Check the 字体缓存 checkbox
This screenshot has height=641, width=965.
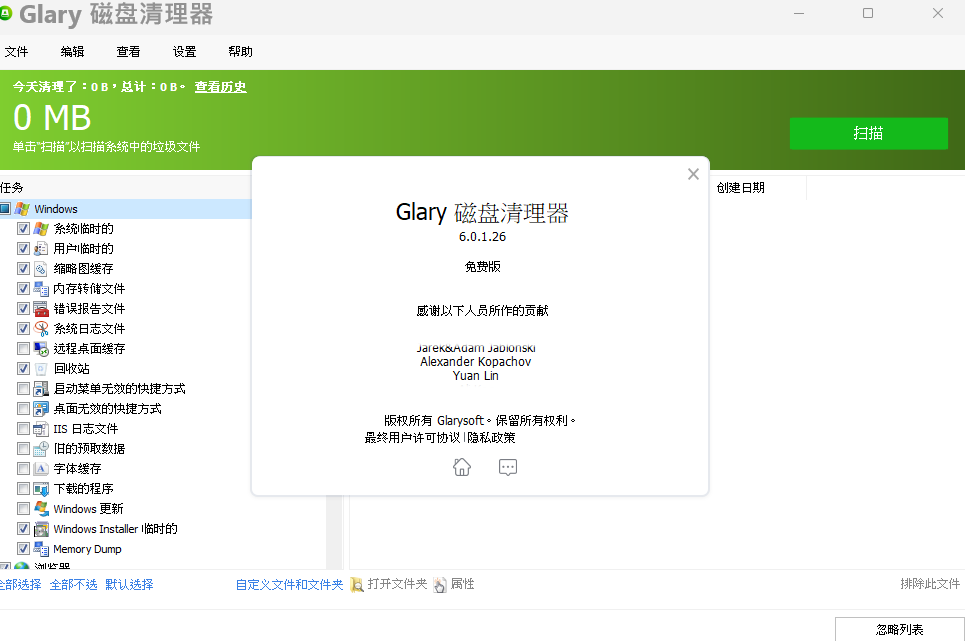pos(23,469)
